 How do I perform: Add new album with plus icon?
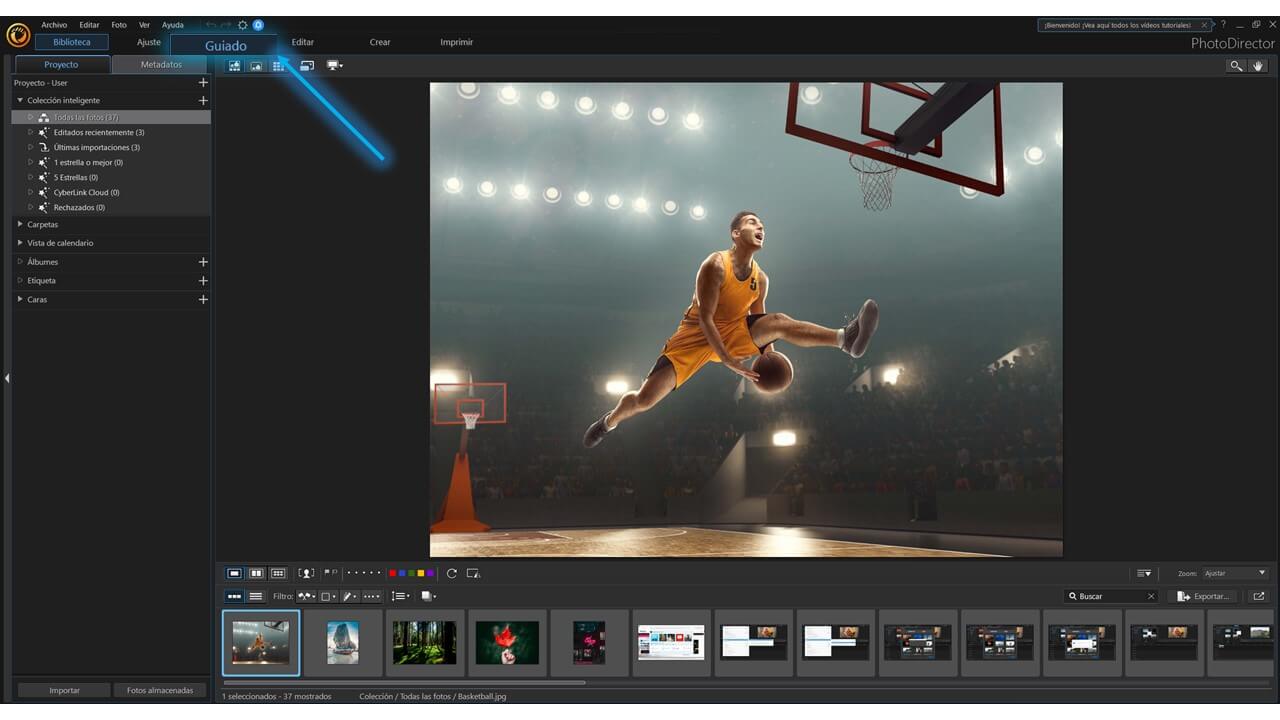pyautogui.click(x=203, y=262)
